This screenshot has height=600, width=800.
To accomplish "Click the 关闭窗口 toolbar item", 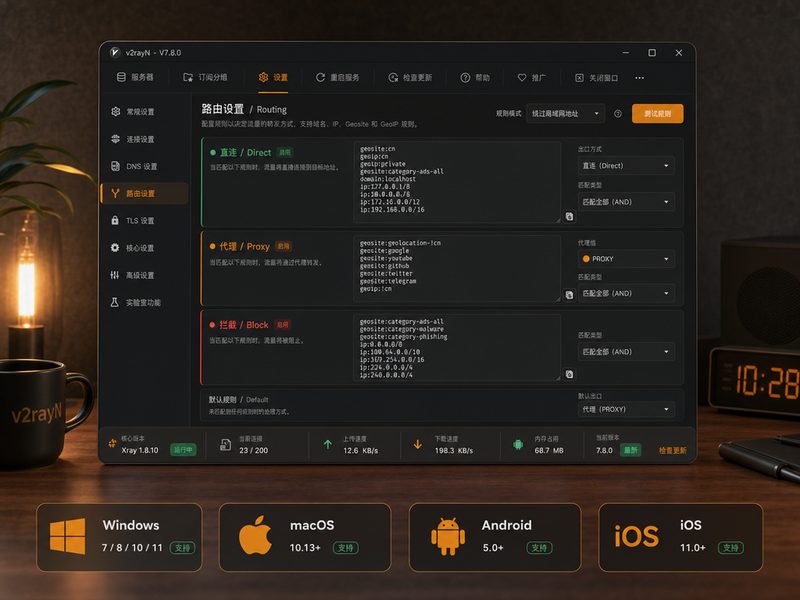I will 596,78.
